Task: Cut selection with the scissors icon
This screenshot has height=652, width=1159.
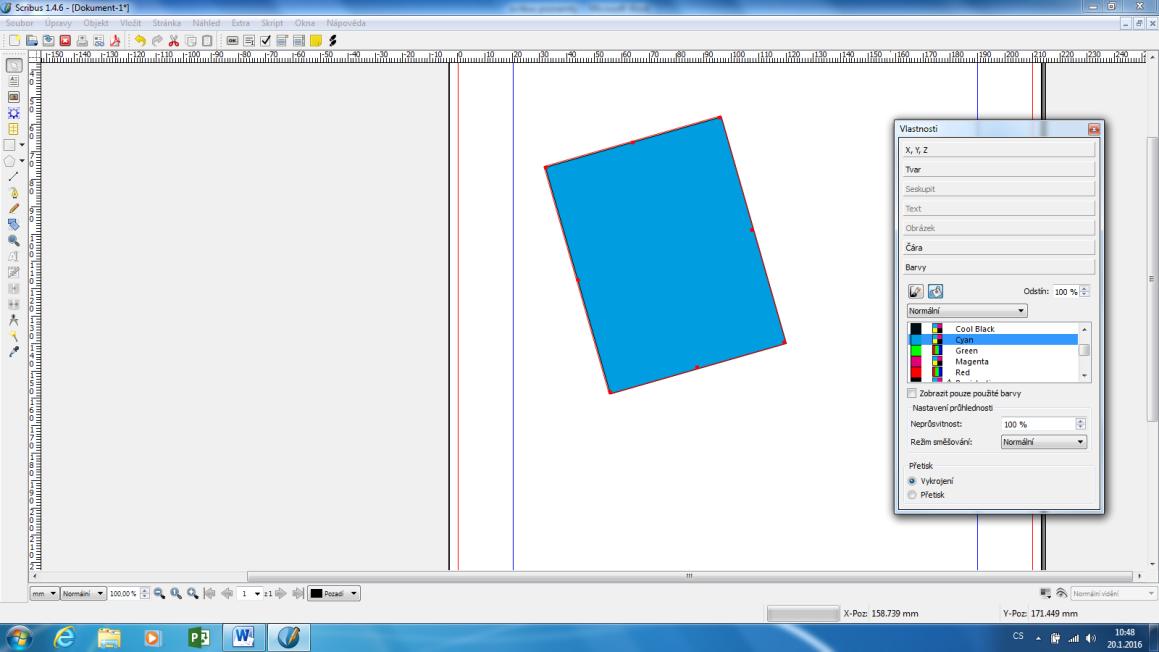Action: tap(174, 41)
